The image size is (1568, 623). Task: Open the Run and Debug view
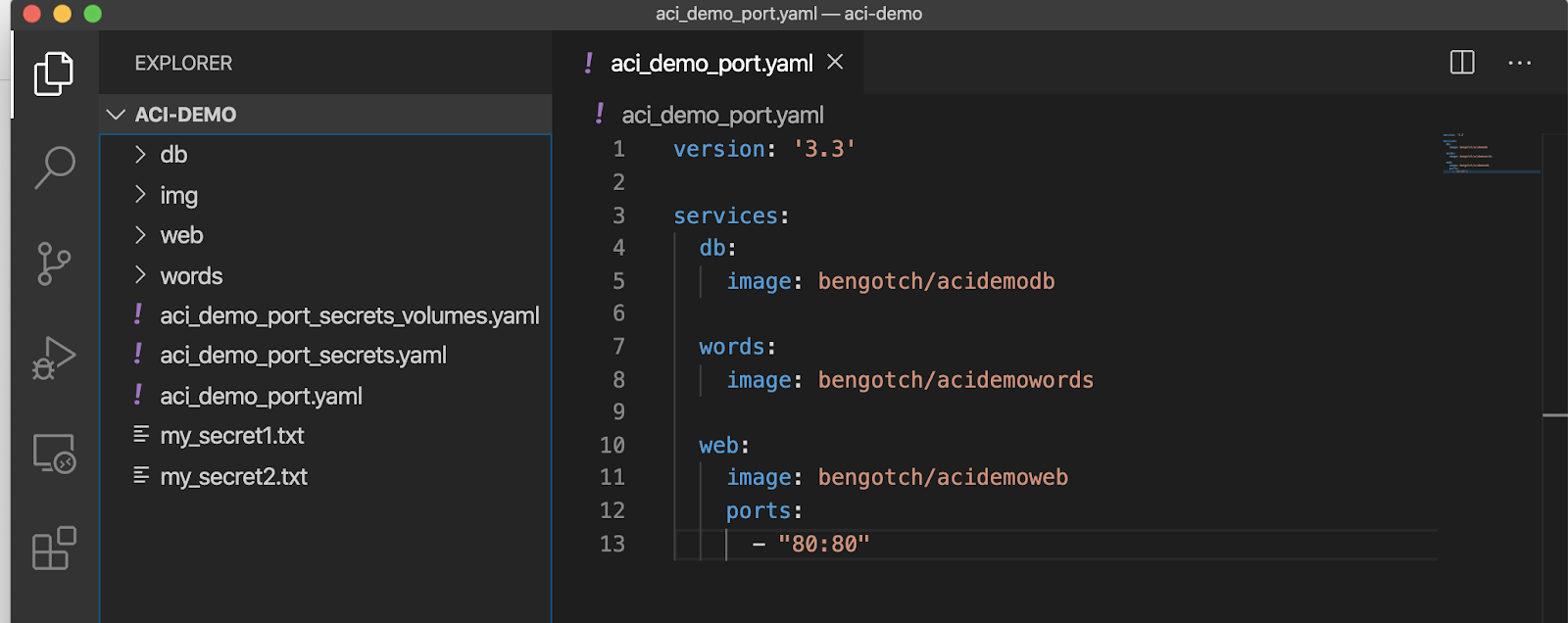tap(54, 358)
